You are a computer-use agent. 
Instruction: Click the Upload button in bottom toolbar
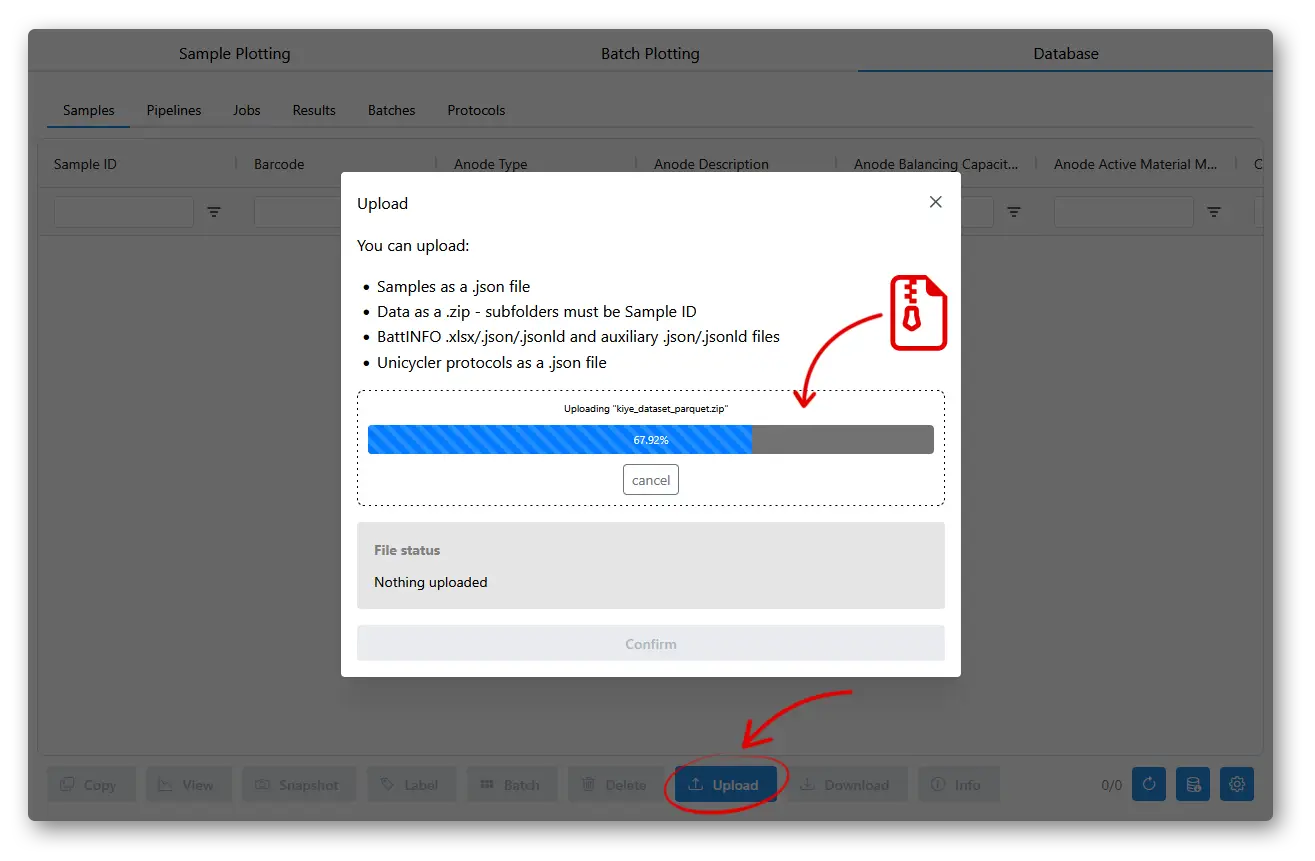[726, 785]
